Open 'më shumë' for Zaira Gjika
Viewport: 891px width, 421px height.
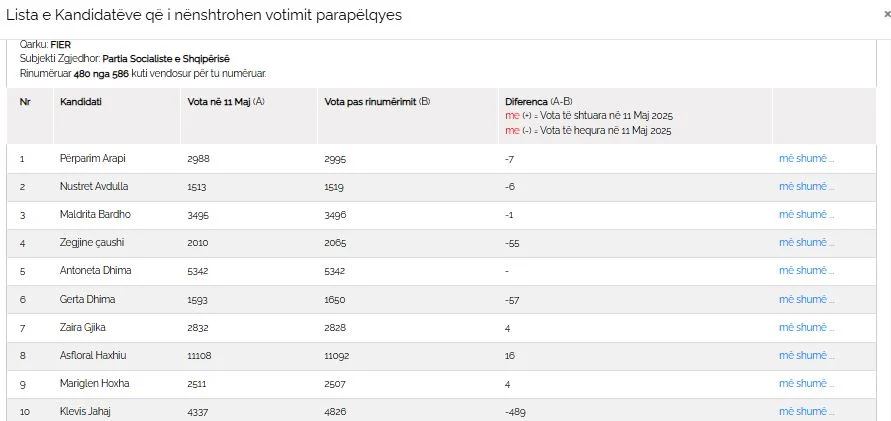coord(806,327)
